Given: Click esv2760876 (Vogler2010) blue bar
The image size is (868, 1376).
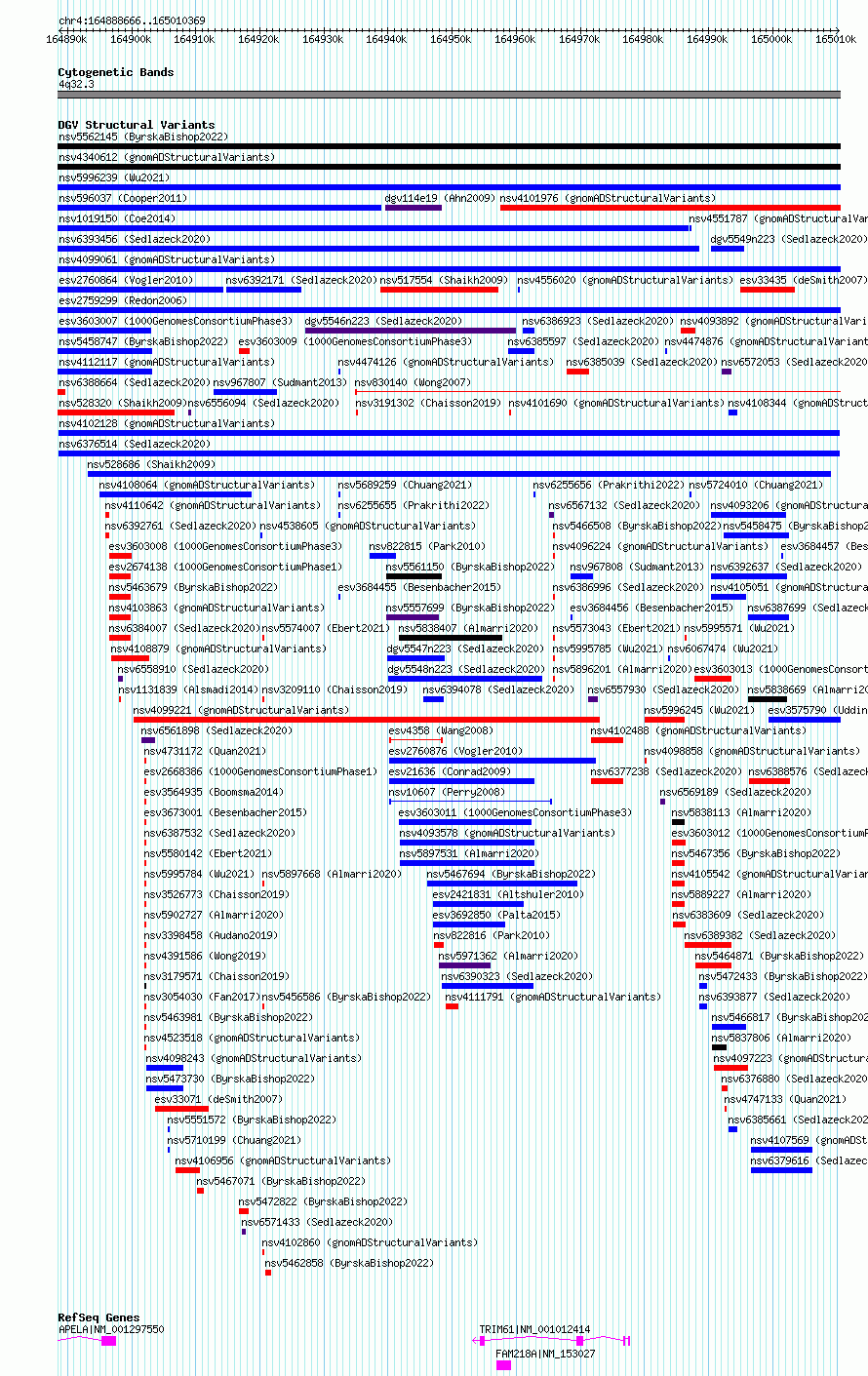Looking at the screenshot, I should (493, 761).
